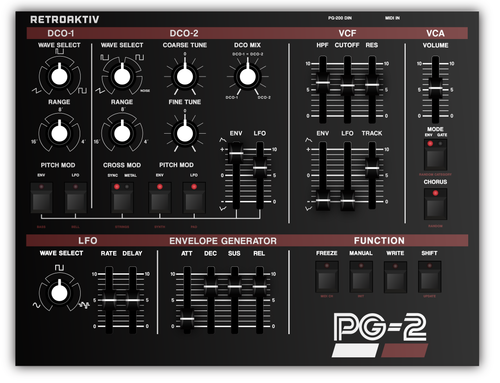Viewport: 500px width, 383px height.
Task: Click the LFO Rate slider handle
Action: coord(109,300)
